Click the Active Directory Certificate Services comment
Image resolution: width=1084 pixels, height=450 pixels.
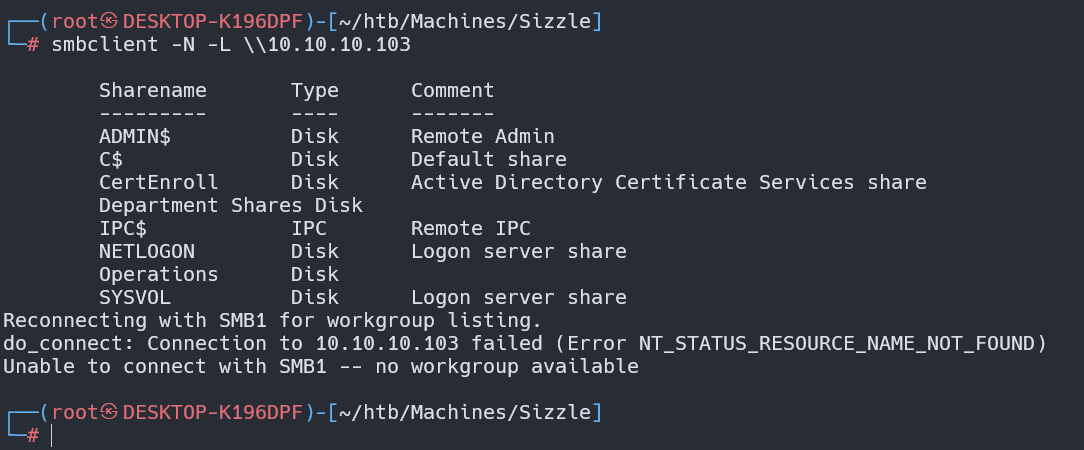(668, 182)
